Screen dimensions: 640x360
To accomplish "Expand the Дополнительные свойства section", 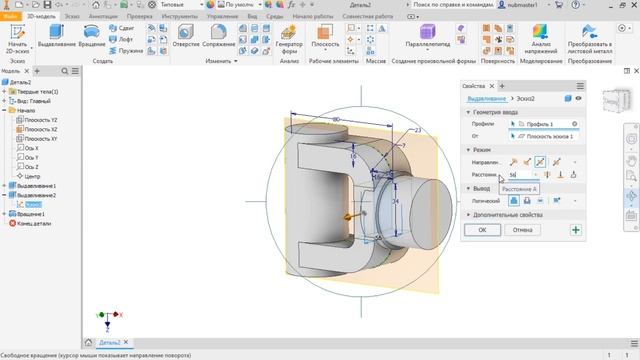I will pos(468,215).
